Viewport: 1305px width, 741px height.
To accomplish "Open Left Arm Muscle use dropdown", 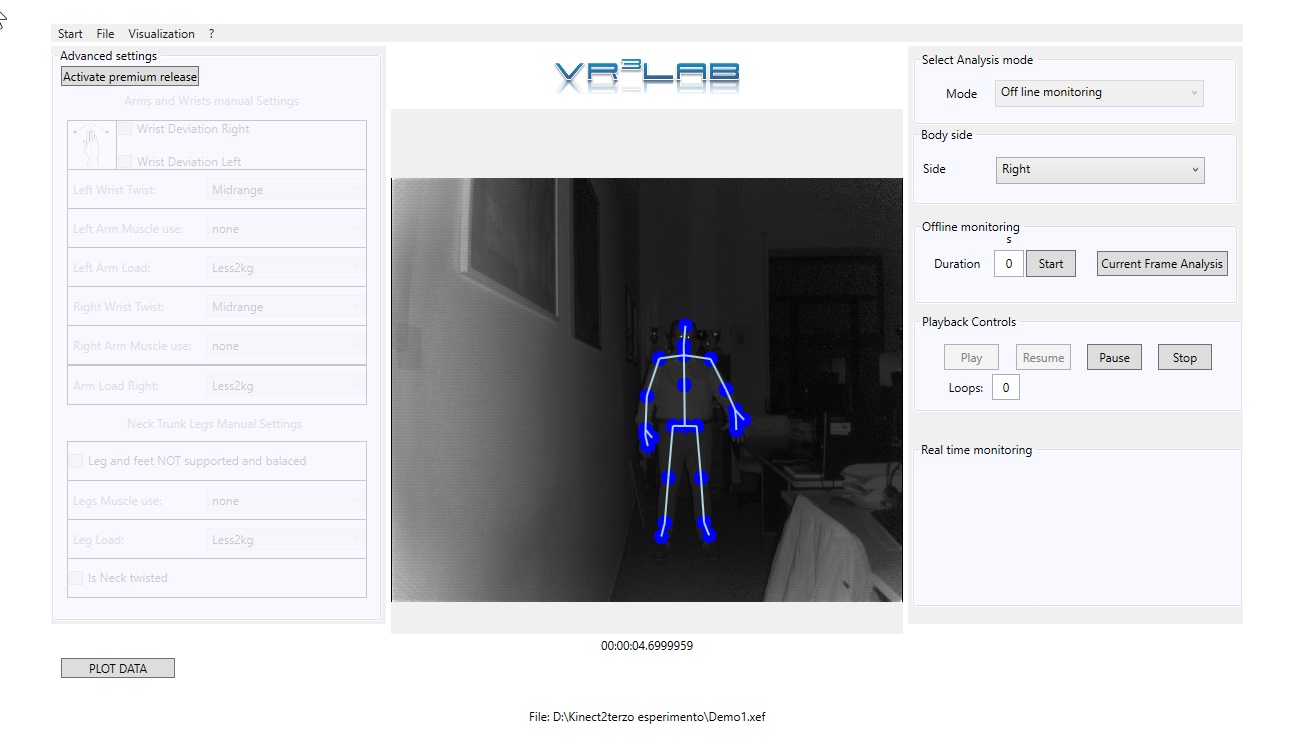I will pos(285,229).
